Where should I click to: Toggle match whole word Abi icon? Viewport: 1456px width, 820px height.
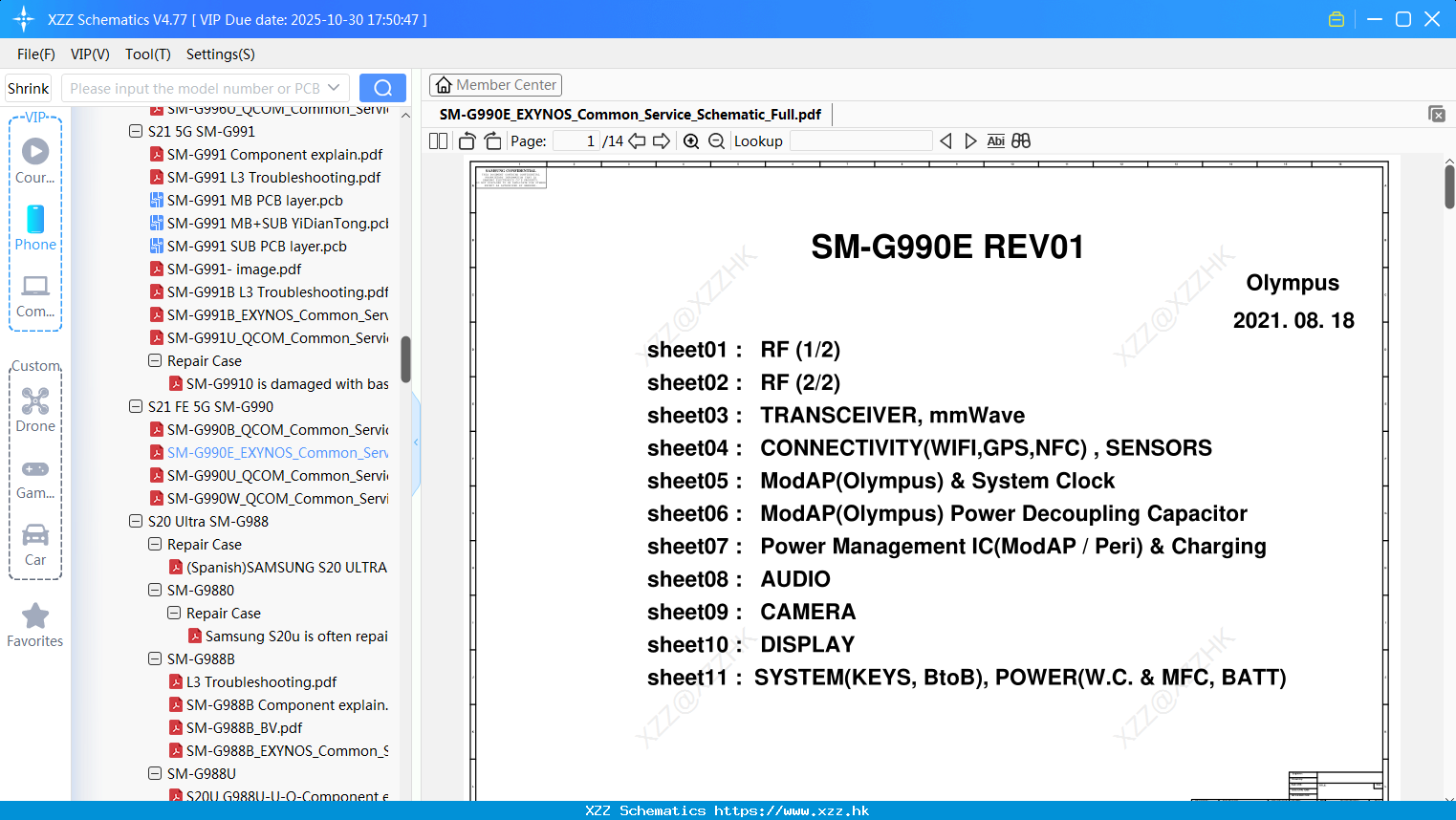coord(995,141)
